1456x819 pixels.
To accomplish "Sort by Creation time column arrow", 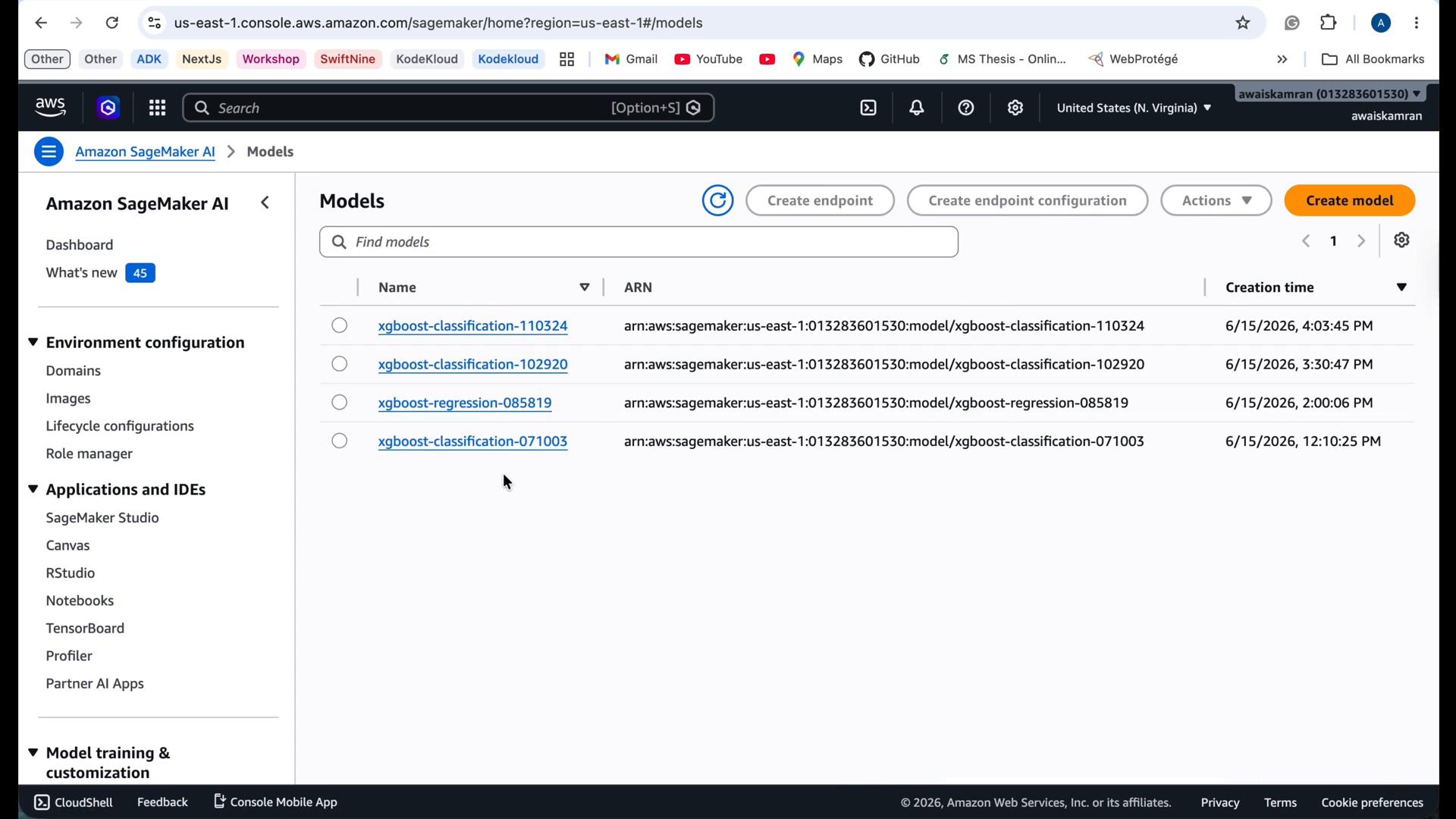I will [1401, 287].
